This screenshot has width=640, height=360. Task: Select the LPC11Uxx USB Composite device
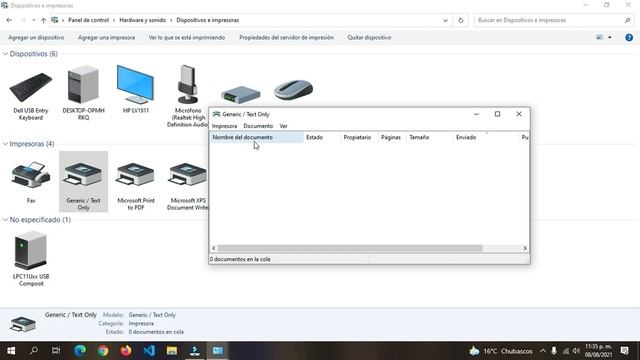click(31, 258)
